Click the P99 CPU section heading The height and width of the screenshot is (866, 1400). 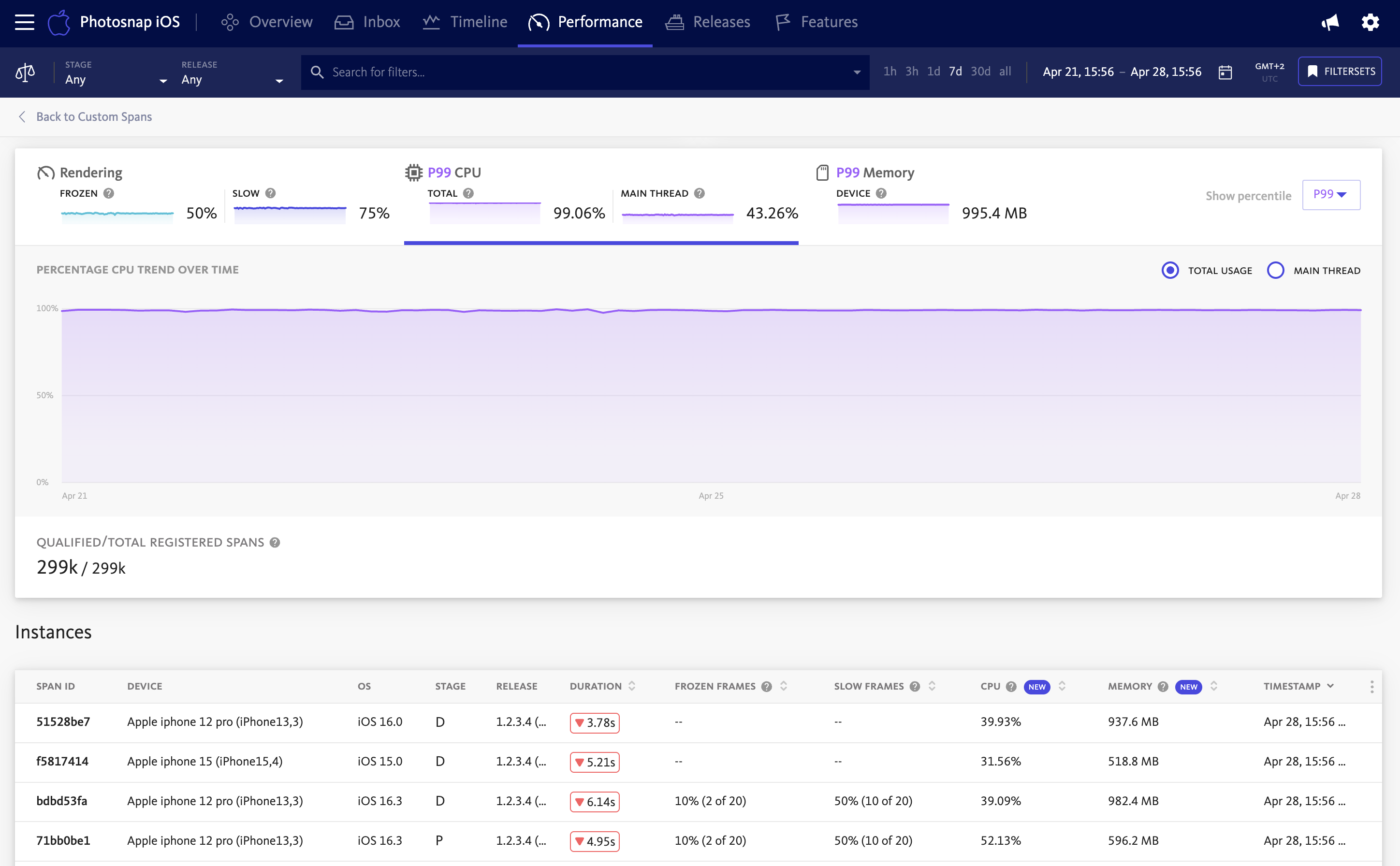[x=454, y=173]
